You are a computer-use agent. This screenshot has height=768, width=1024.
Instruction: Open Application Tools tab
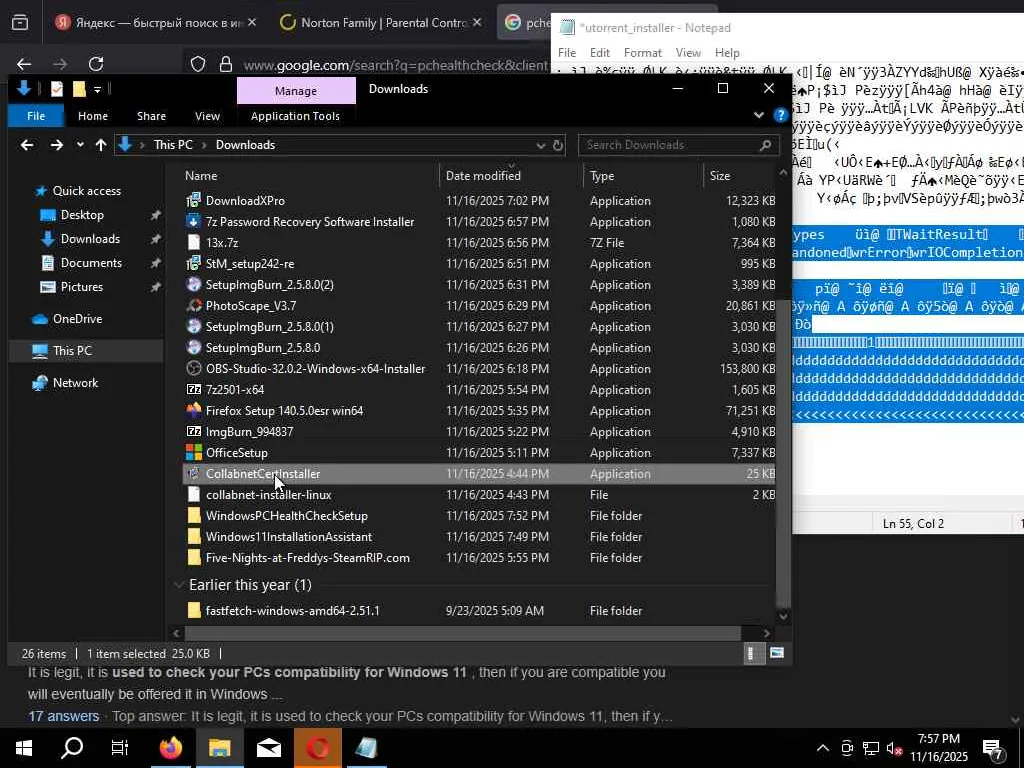295,116
